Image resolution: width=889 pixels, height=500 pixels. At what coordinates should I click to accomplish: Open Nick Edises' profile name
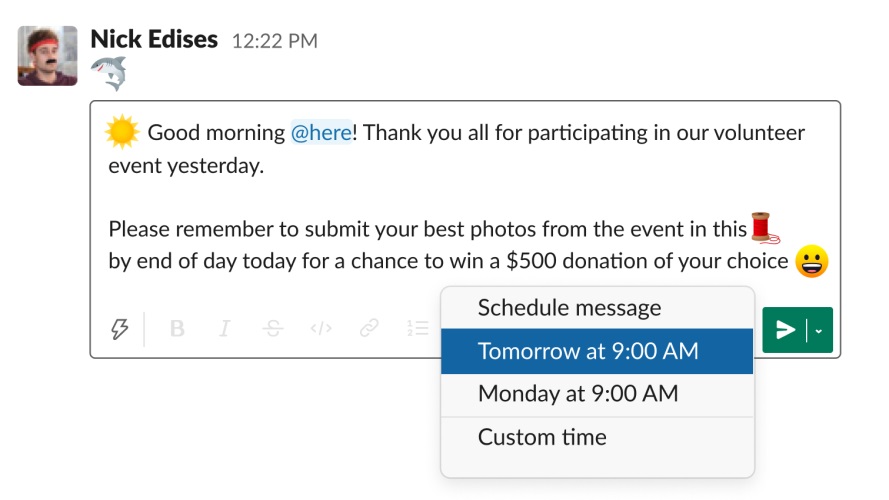[154, 39]
